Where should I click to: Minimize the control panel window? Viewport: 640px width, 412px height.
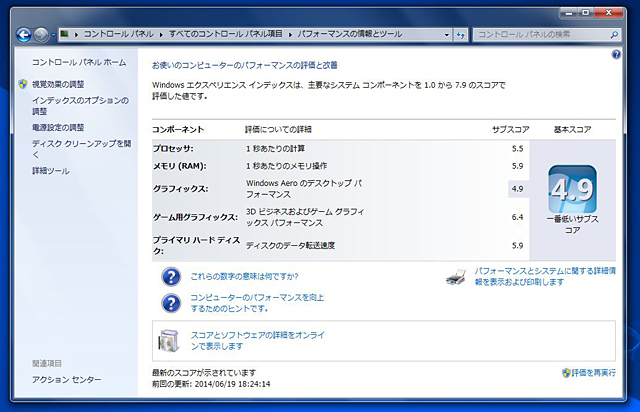tap(569, 13)
